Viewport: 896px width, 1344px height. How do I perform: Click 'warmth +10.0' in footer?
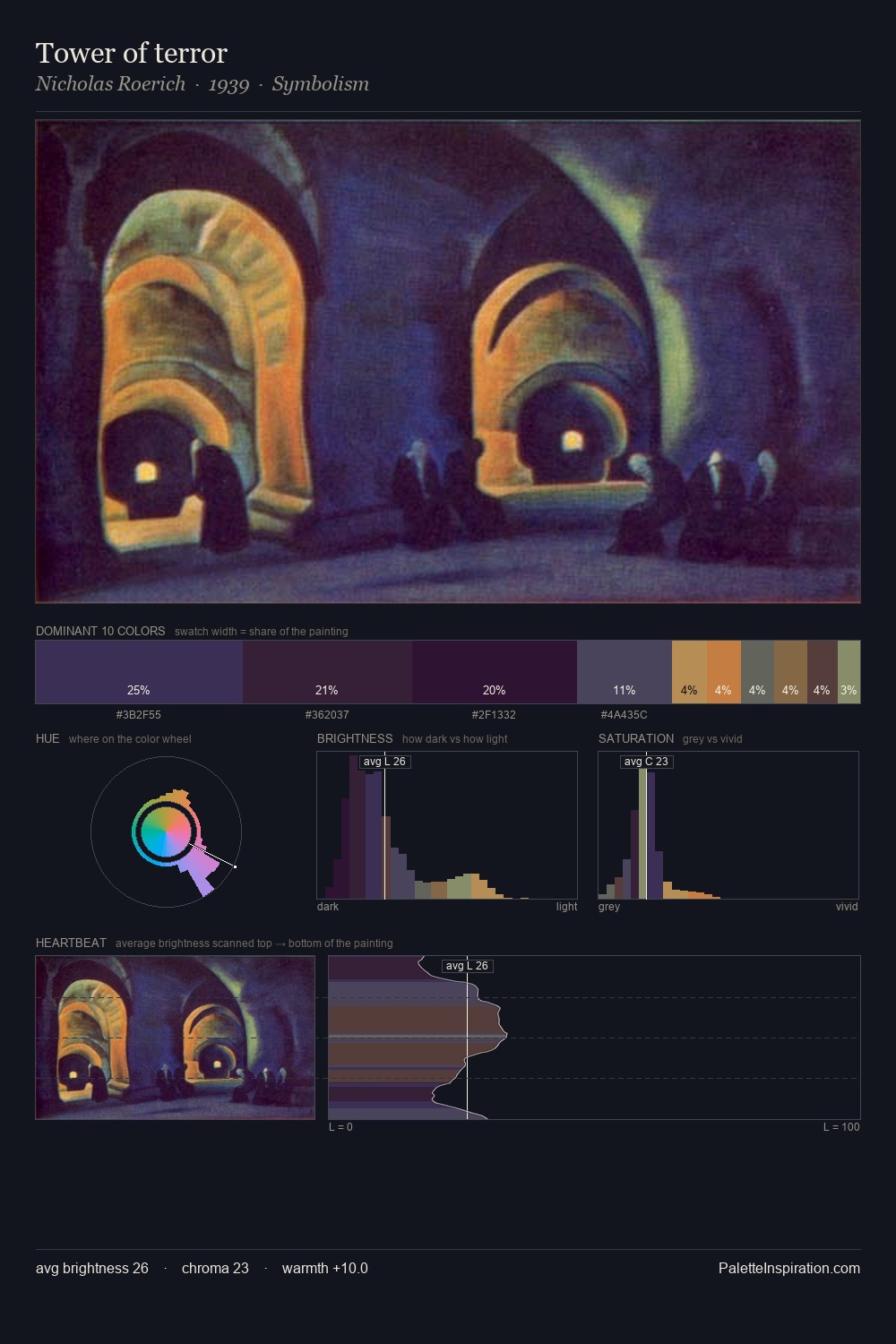pos(325,1268)
